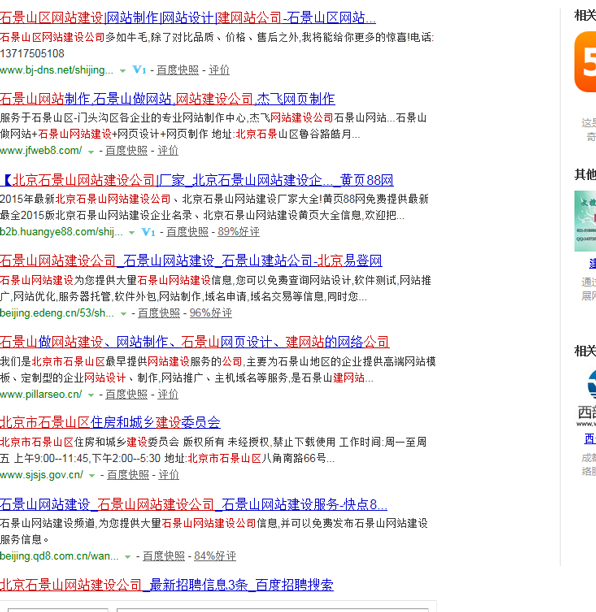Open the 杰飞网页制作 result title

(167, 99)
